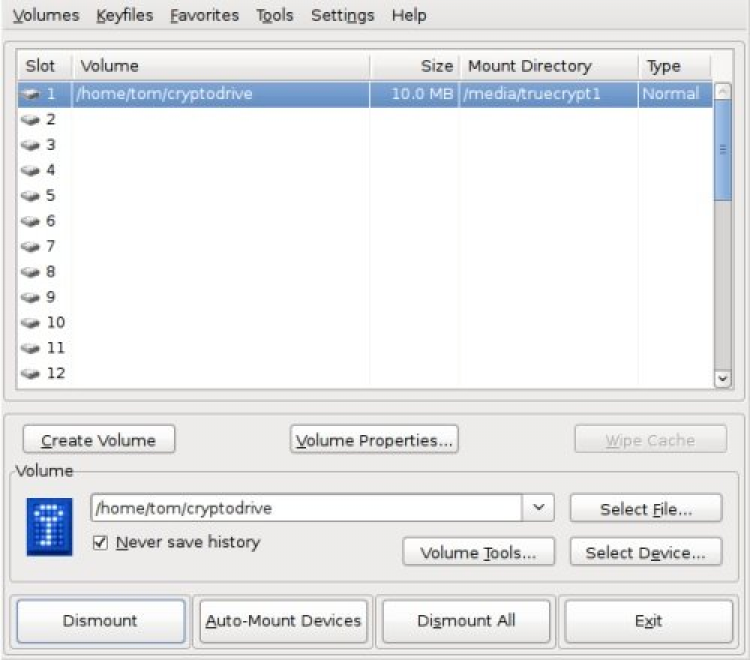Viewport: 750px width, 660px height.
Task: Click the Select Device button
Action: pyautogui.click(x=646, y=551)
